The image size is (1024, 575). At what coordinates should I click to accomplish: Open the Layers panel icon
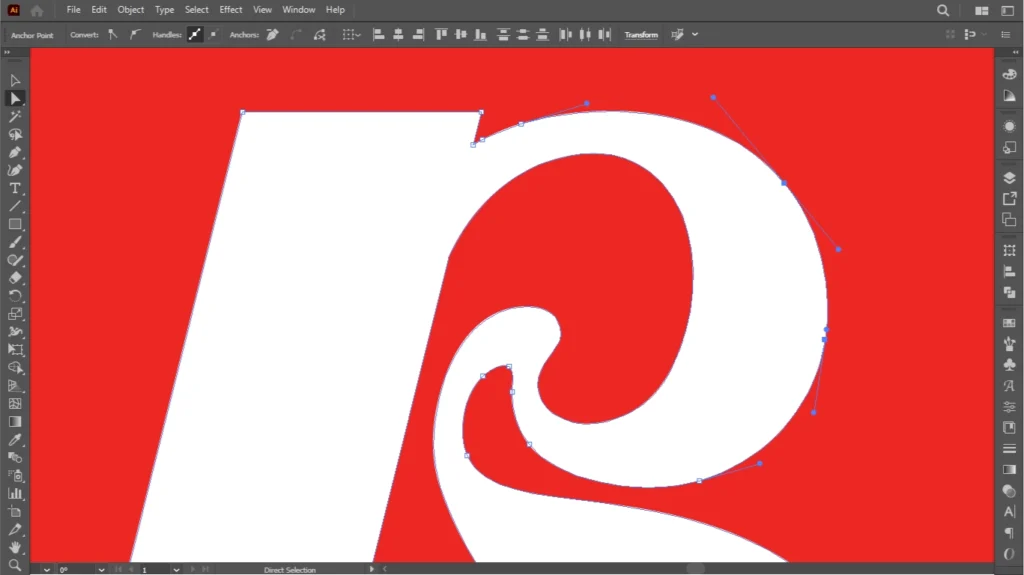(1009, 178)
